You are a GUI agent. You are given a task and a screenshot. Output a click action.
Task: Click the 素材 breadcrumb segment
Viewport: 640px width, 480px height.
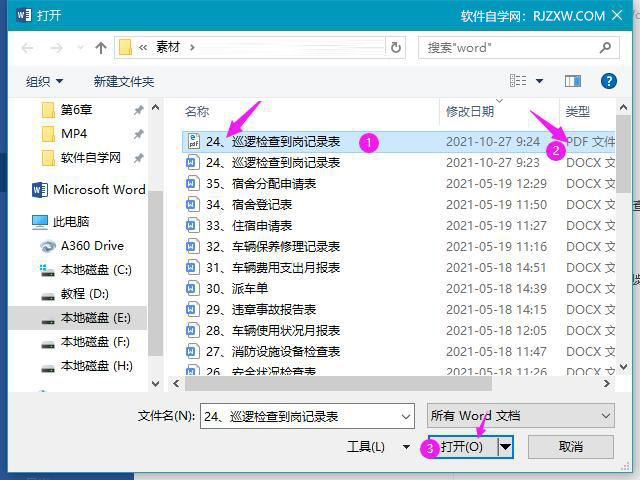[168, 47]
